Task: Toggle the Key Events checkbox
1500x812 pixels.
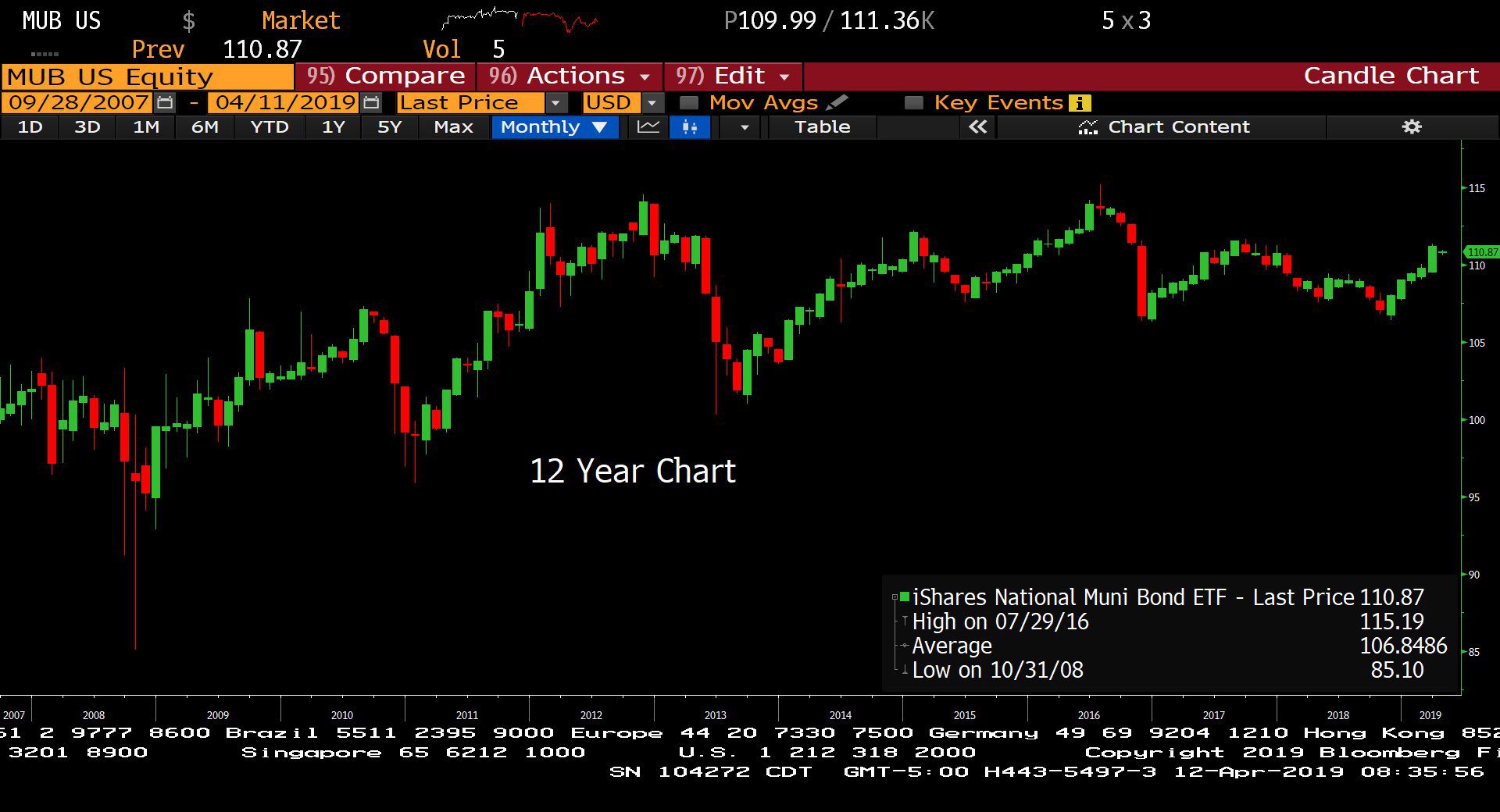Action: point(913,102)
